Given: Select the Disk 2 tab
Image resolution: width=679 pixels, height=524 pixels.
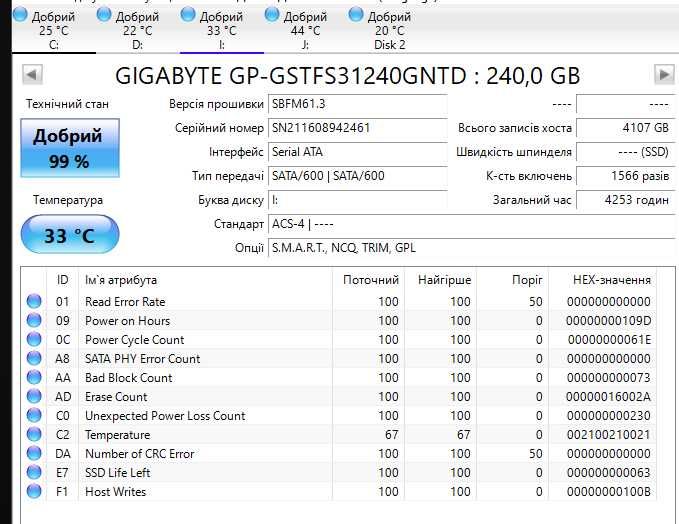Looking at the screenshot, I should pyautogui.click(x=390, y=30).
